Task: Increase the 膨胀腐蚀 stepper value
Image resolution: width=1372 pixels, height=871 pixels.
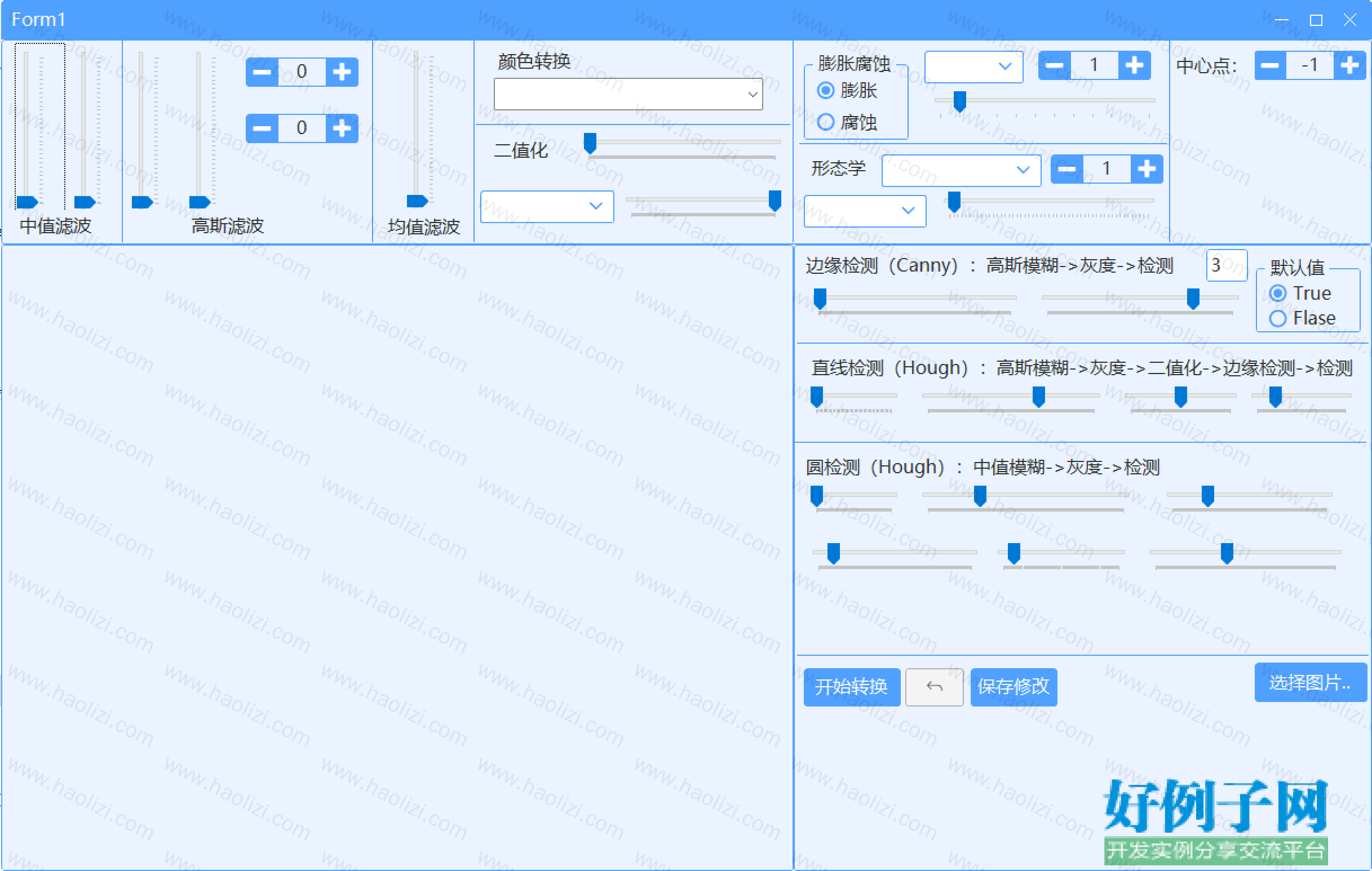Action: [x=1134, y=65]
